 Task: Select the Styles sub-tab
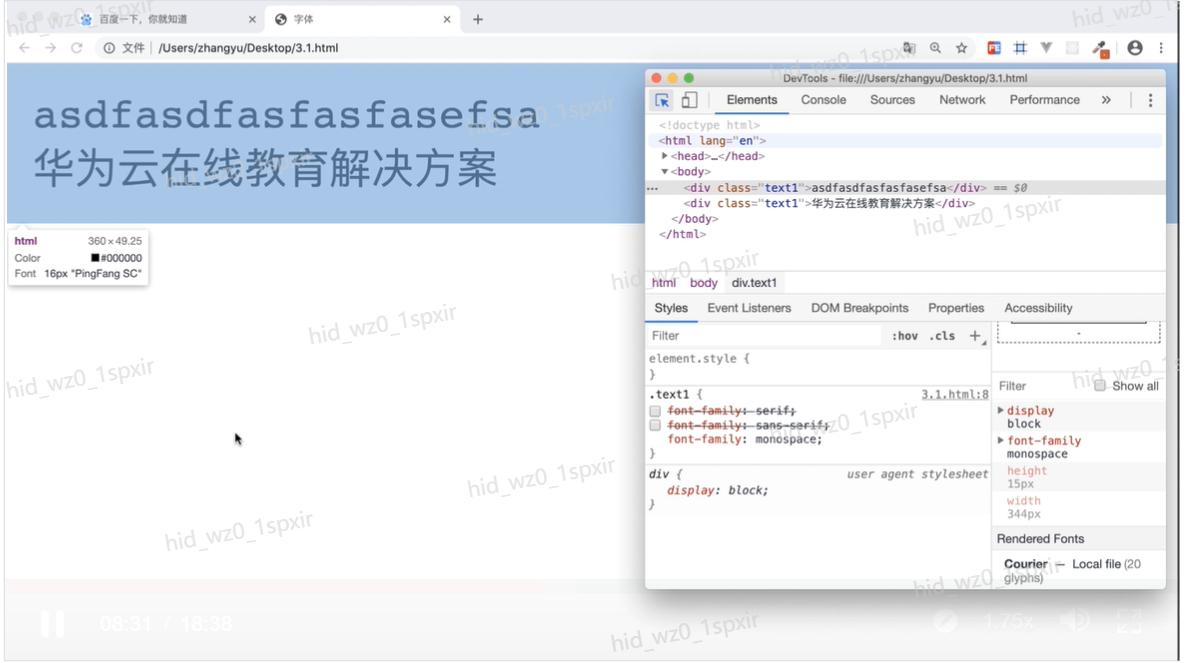pos(671,308)
